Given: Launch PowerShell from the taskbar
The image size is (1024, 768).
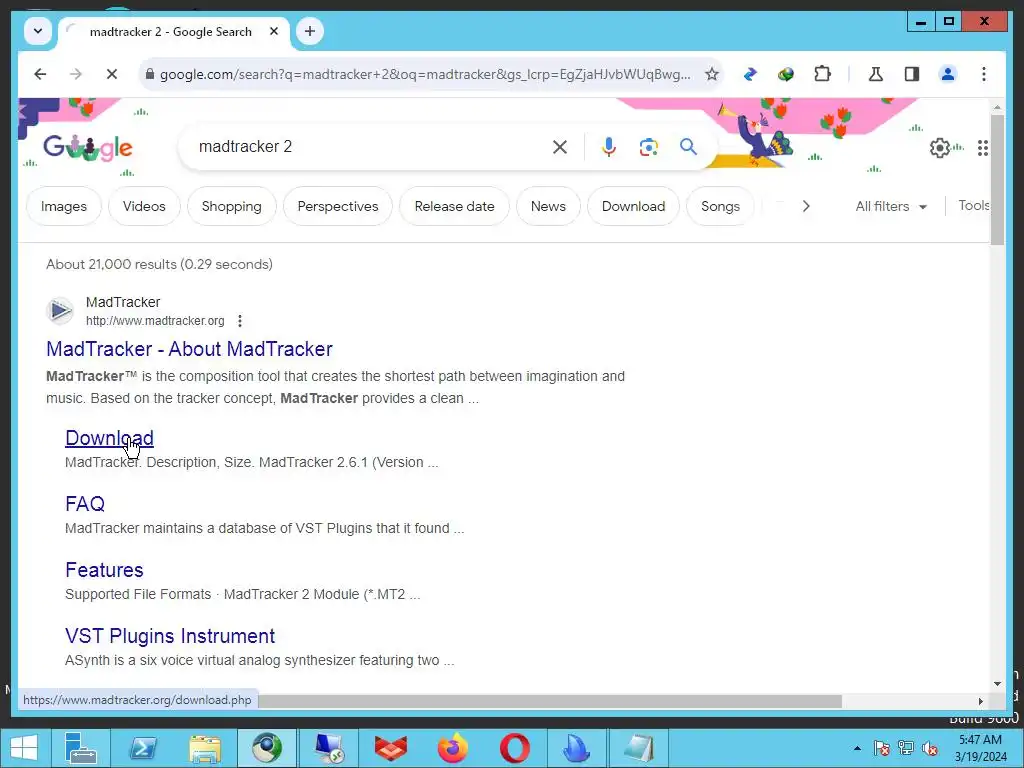Looking at the screenshot, I should (x=143, y=748).
